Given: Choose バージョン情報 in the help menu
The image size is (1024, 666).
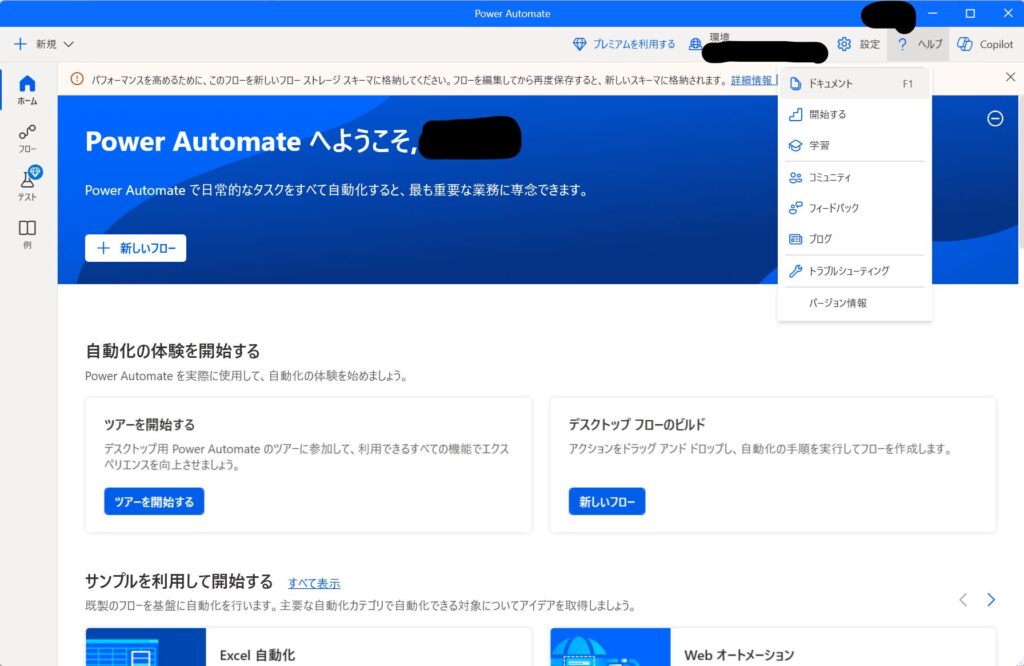Looking at the screenshot, I should 838,303.
